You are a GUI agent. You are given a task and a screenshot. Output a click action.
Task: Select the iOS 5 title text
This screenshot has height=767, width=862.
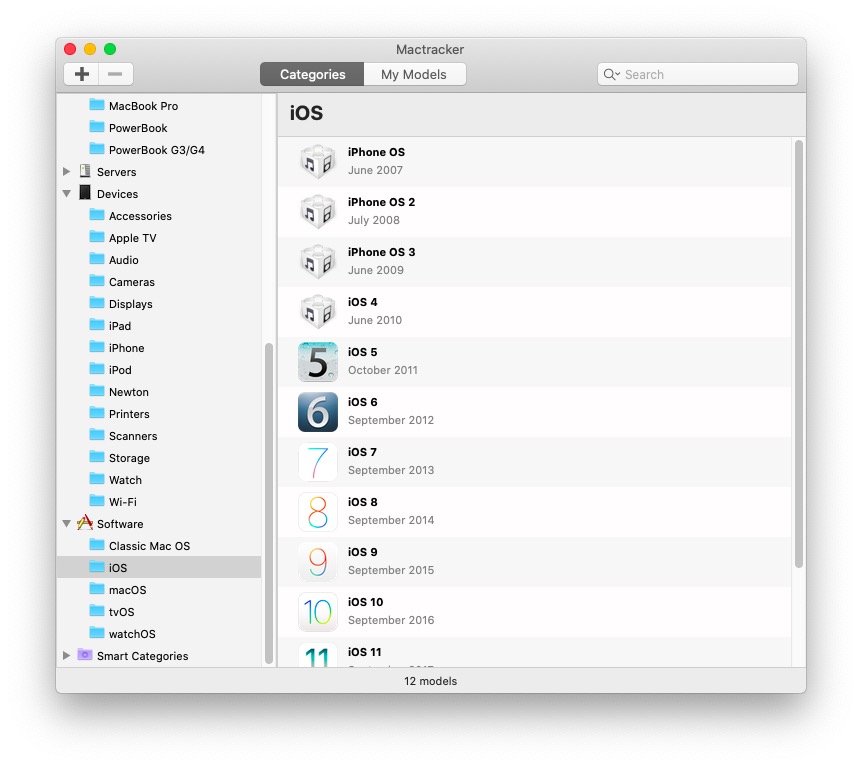click(362, 352)
